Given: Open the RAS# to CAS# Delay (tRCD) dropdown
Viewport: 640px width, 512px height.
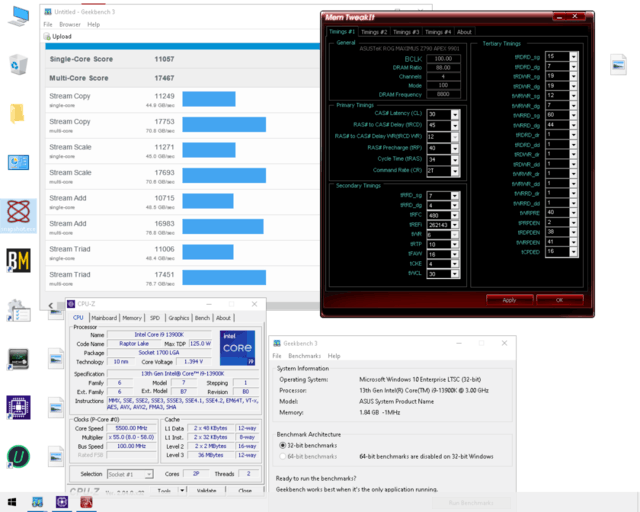Looking at the screenshot, I should pos(455,126).
